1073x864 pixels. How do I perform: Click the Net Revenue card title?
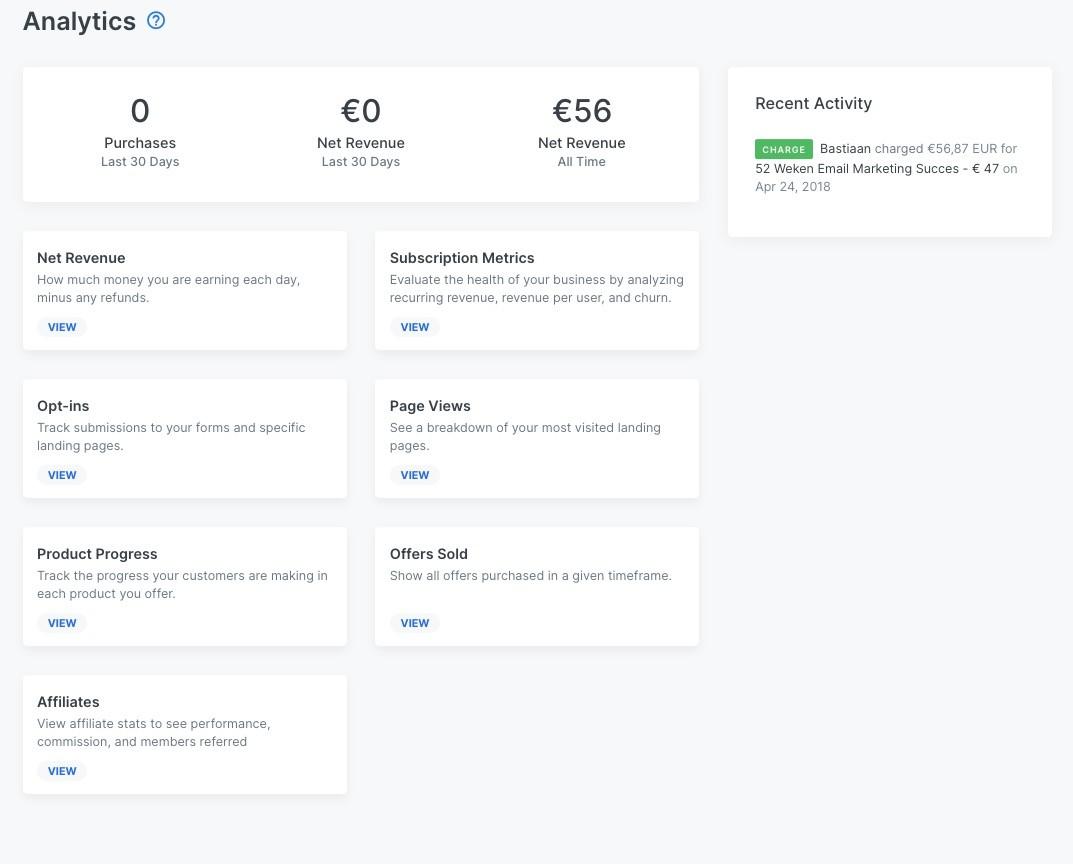click(x=81, y=258)
